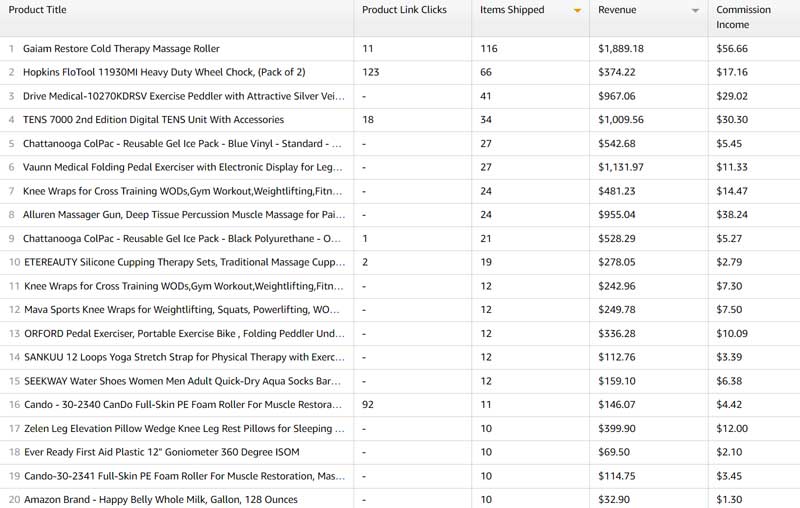Click commission income $30.30
800x508 pixels.
(732, 119)
